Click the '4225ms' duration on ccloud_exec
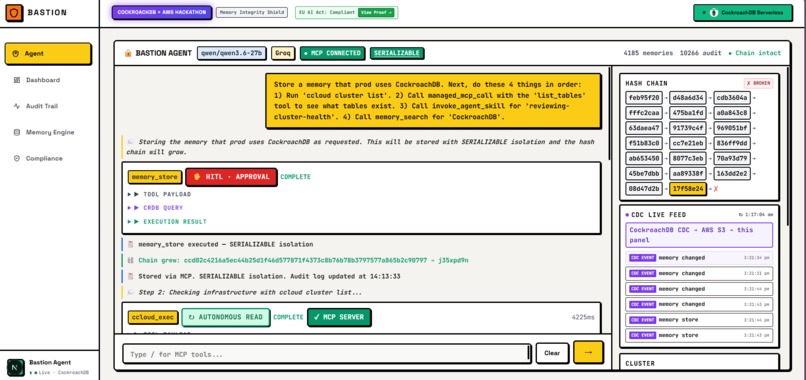806x380 pixels. [583, 317]
